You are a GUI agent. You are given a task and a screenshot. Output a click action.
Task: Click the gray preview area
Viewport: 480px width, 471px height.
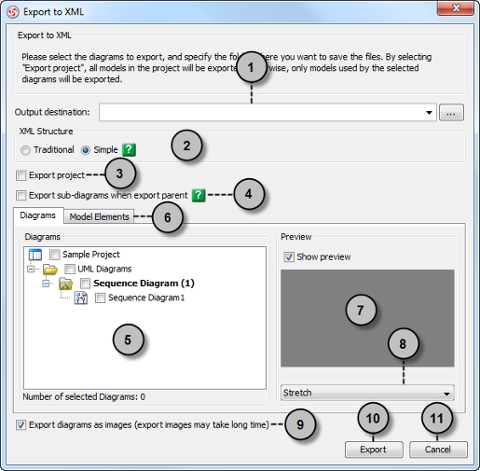click(x=367, y=318)
